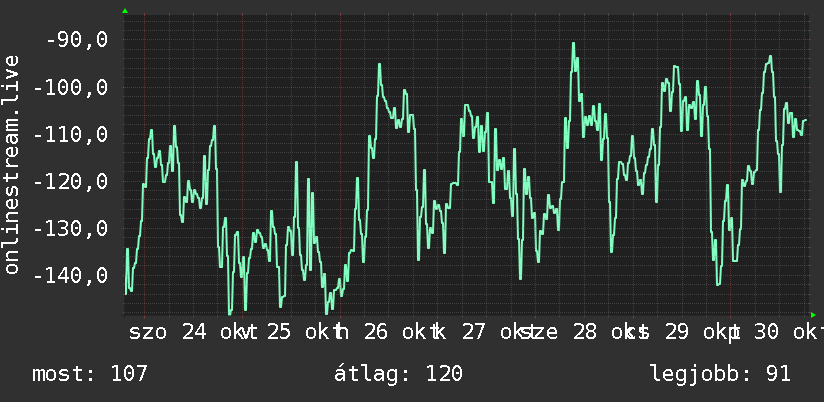Click the 'most: 107' current value
This screenshot has height=402, width=824.
(x=89, y=374)
